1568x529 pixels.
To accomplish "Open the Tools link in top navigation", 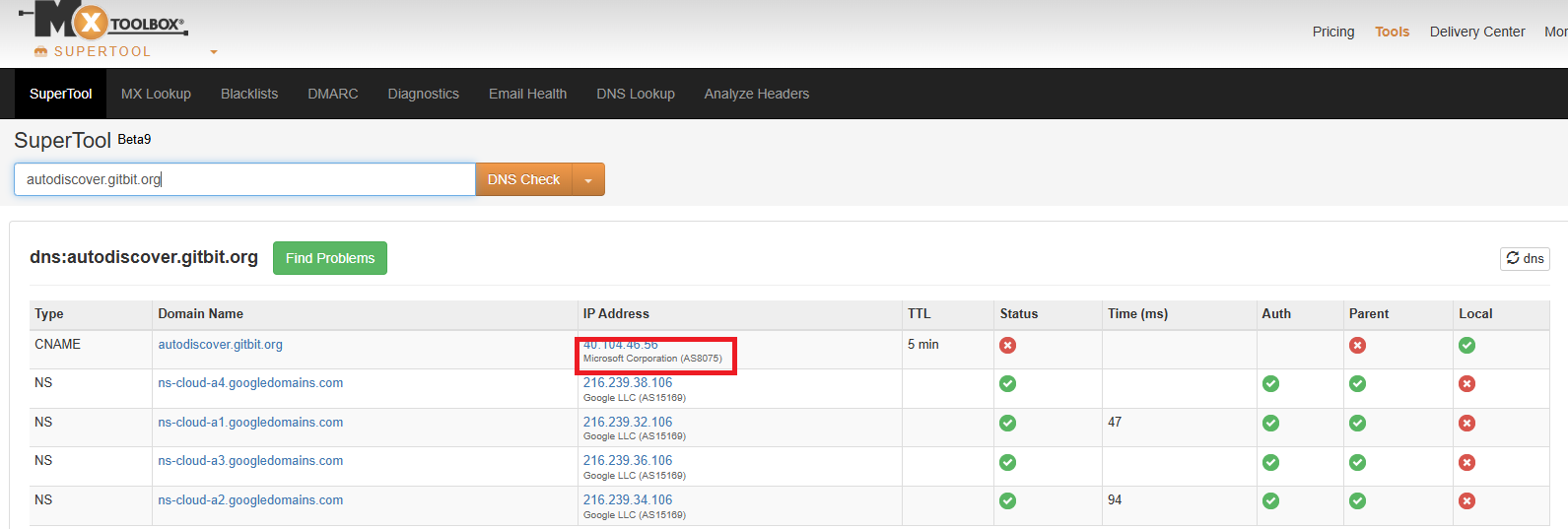I will [x=1392, y=32].
